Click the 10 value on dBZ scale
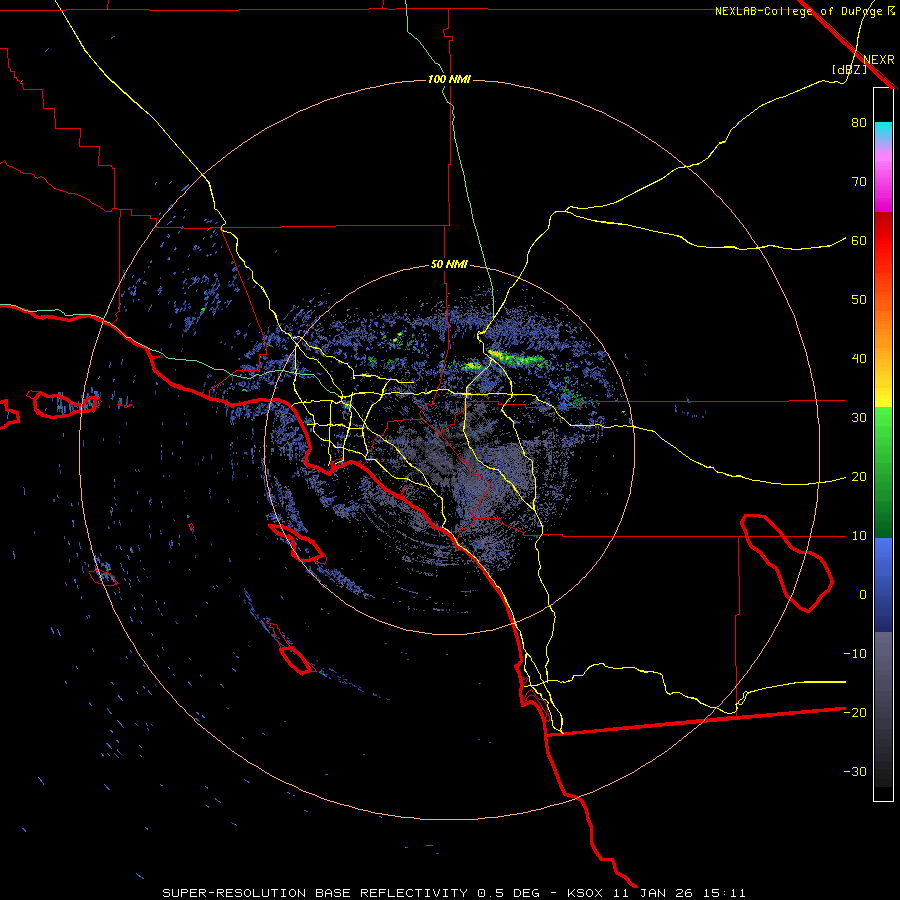Image resolution: width=900 pixels, height=900 pixels. (859, 536)
